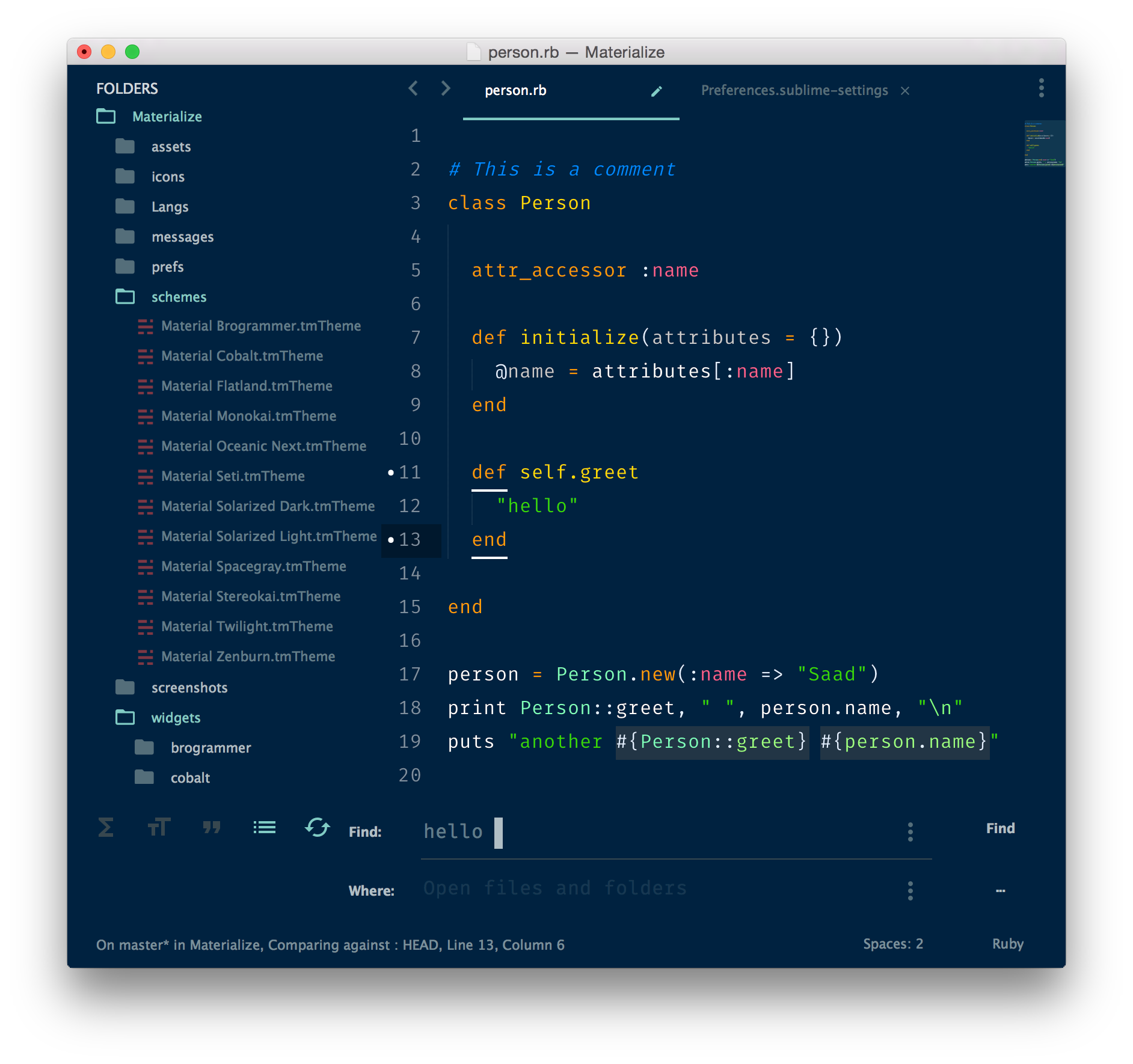This screenshot has width=1133, height=1064.
Task: Open Material Zenburn.tmTheme file
Action: (248, 656)
